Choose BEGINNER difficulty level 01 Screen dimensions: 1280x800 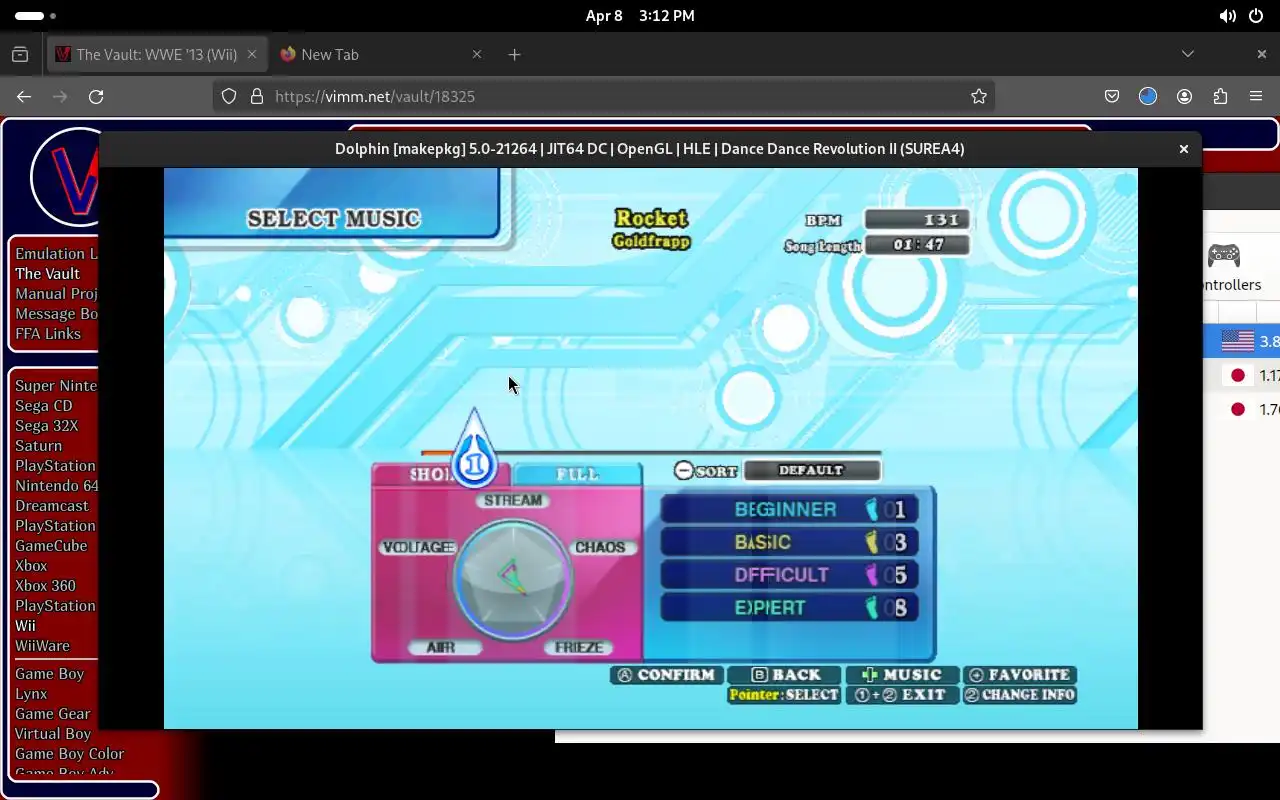pos(790,509)
